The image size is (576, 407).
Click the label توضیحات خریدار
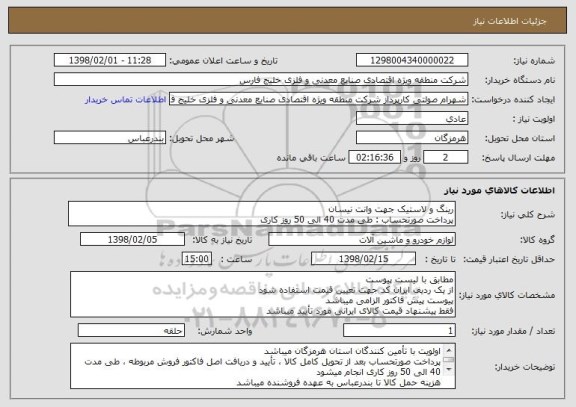click(x=525, y=367)
